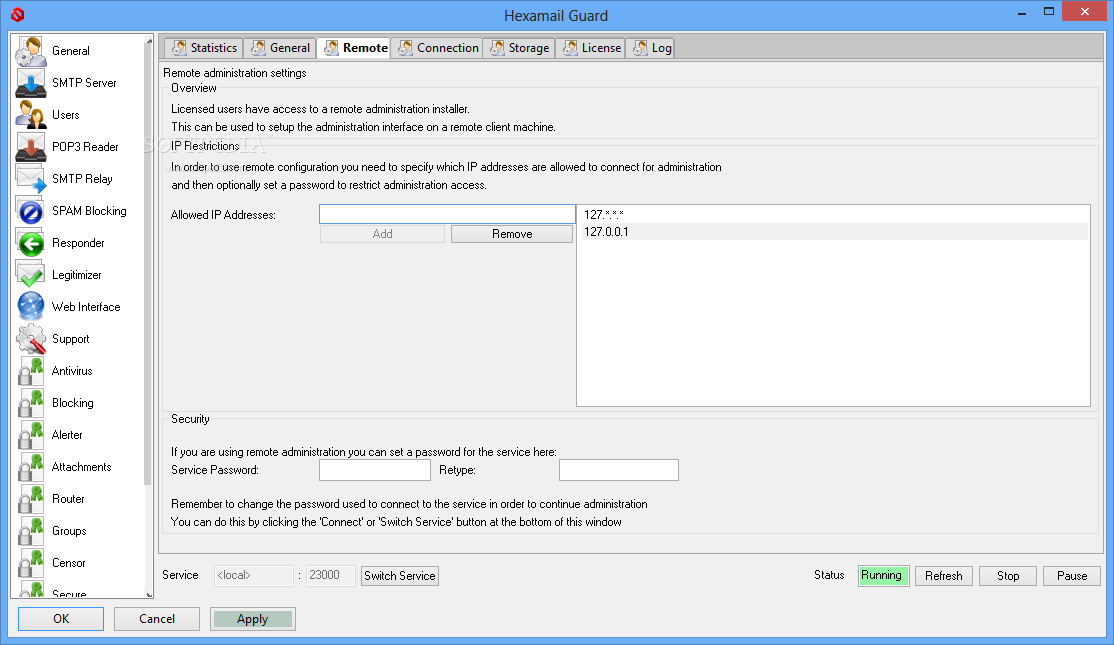The image size is (1114, 645).
Task: Select the SPAM Blocking icon
Action: point(31,211)
